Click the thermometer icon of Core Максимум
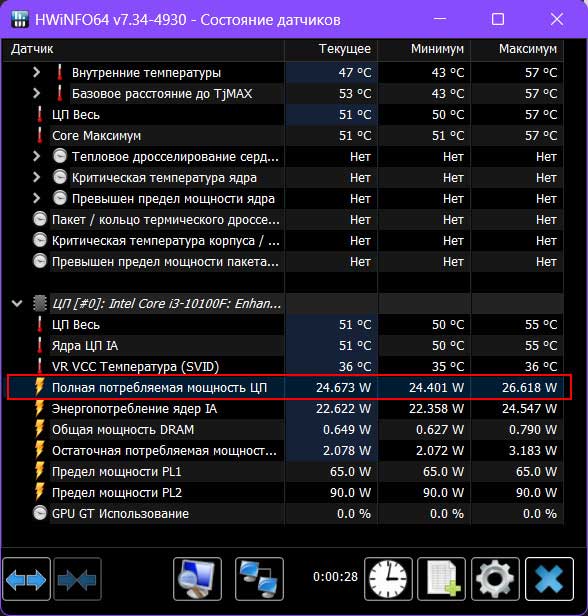The height and width of the screenshot is (616, 588). (40, 136)
